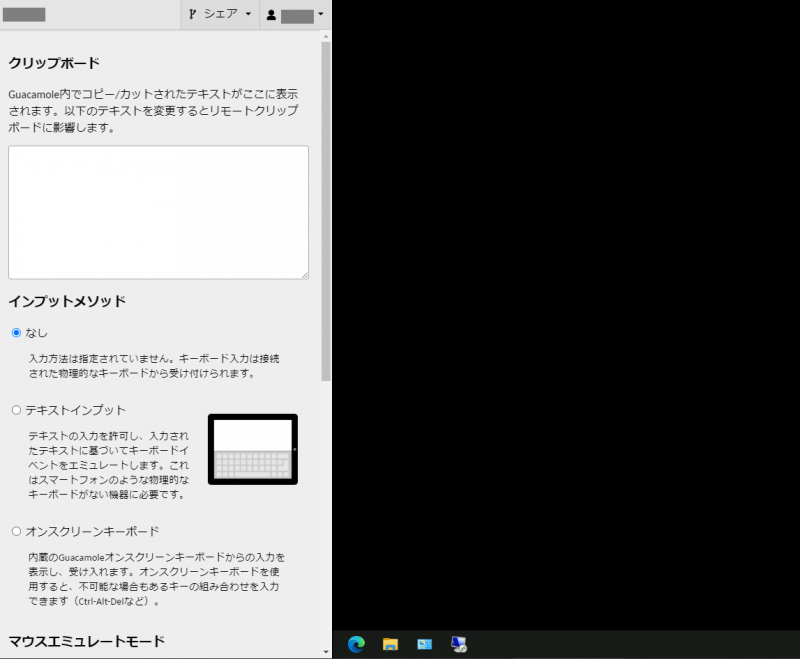Viewport: 800px width, 659px height.
Task: Open the シェア share dropdown menu
Action: (220, 14)
